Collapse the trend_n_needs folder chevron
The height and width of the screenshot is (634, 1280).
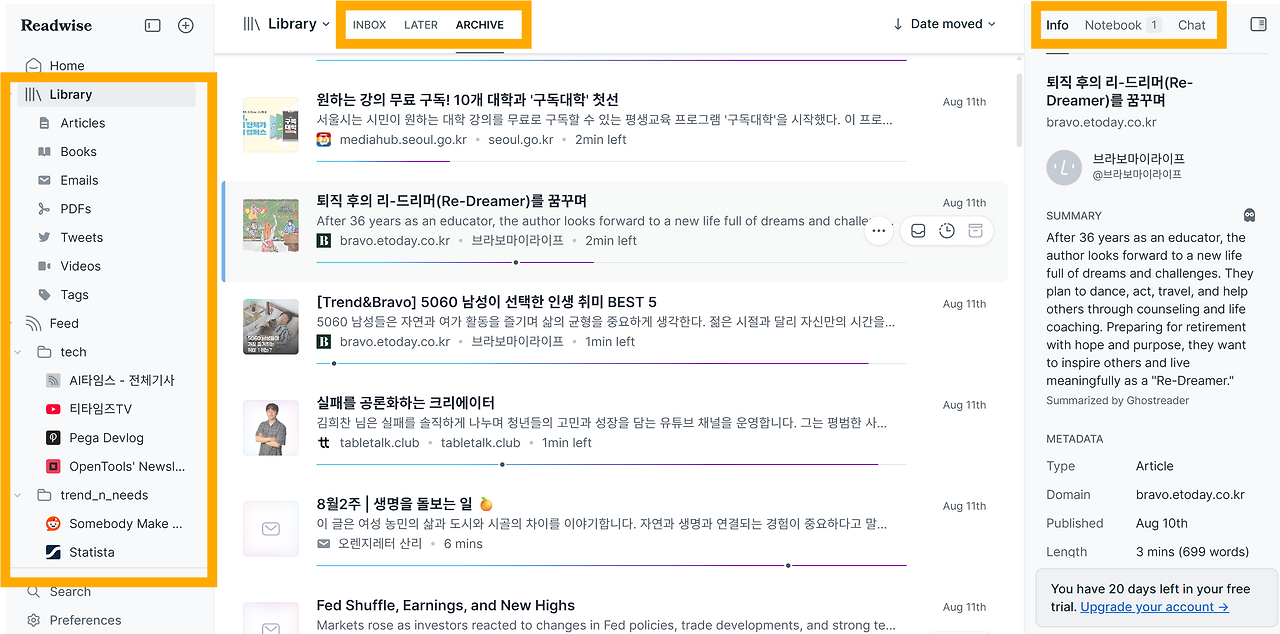click(x=18, y=495)
